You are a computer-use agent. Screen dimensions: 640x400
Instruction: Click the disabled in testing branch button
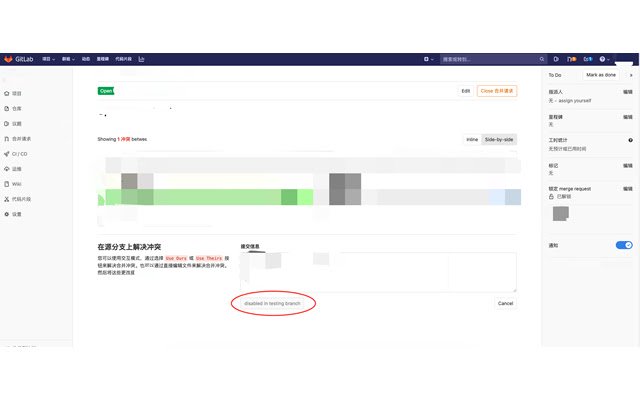click(272, 304)
